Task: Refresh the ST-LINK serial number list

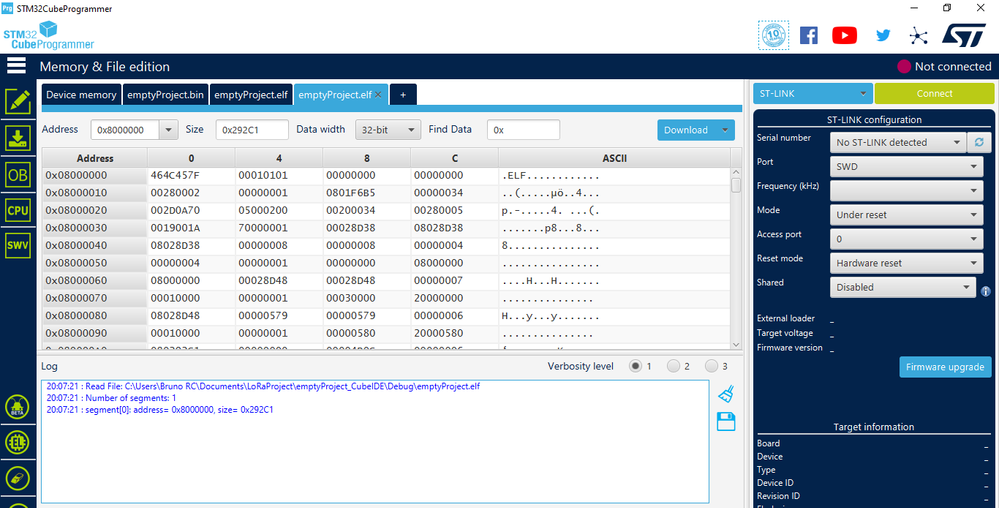Action: pyautogui.click(x=979, y=142)
